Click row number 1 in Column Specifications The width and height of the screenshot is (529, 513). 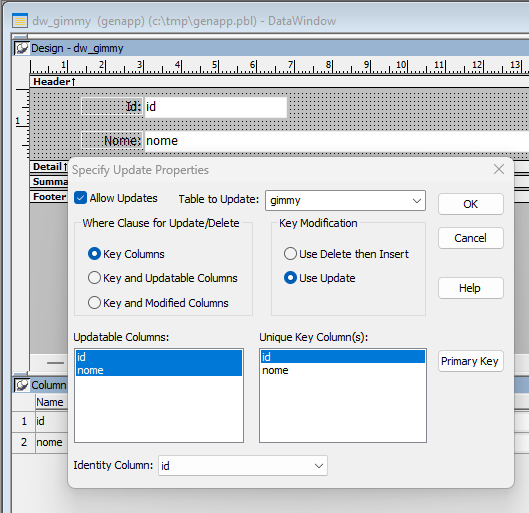(24, 421)
